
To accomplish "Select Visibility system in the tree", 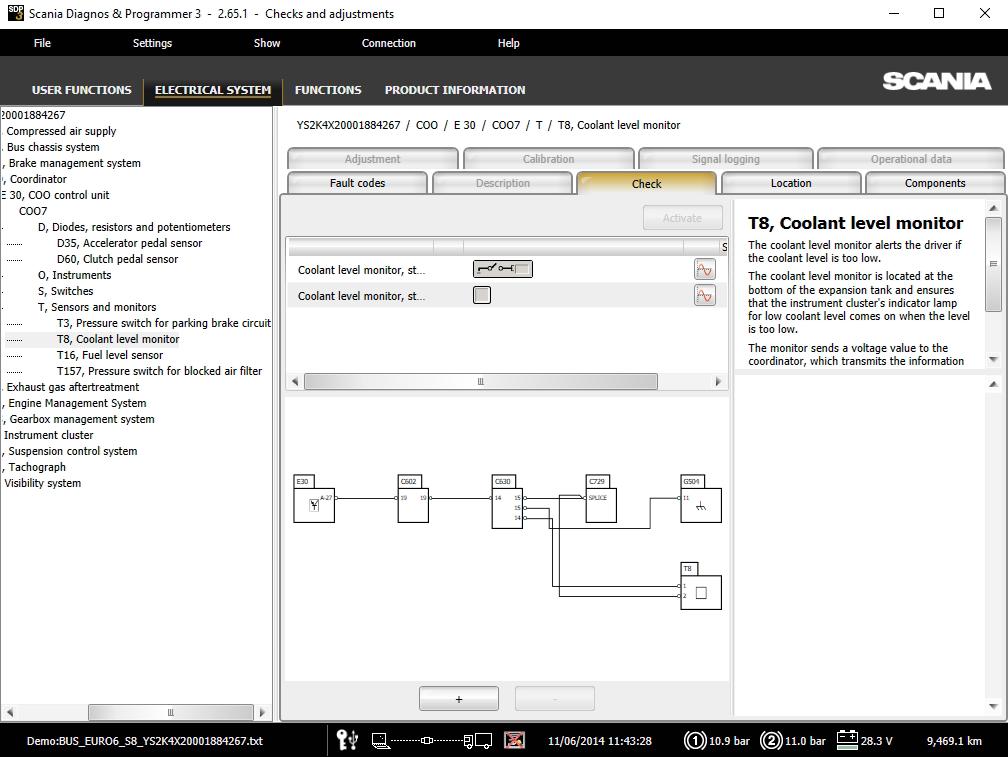I will coord(42,483).
